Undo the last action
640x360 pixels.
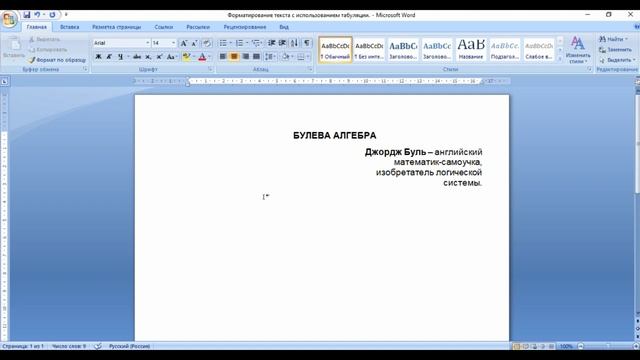click(37, 15)
